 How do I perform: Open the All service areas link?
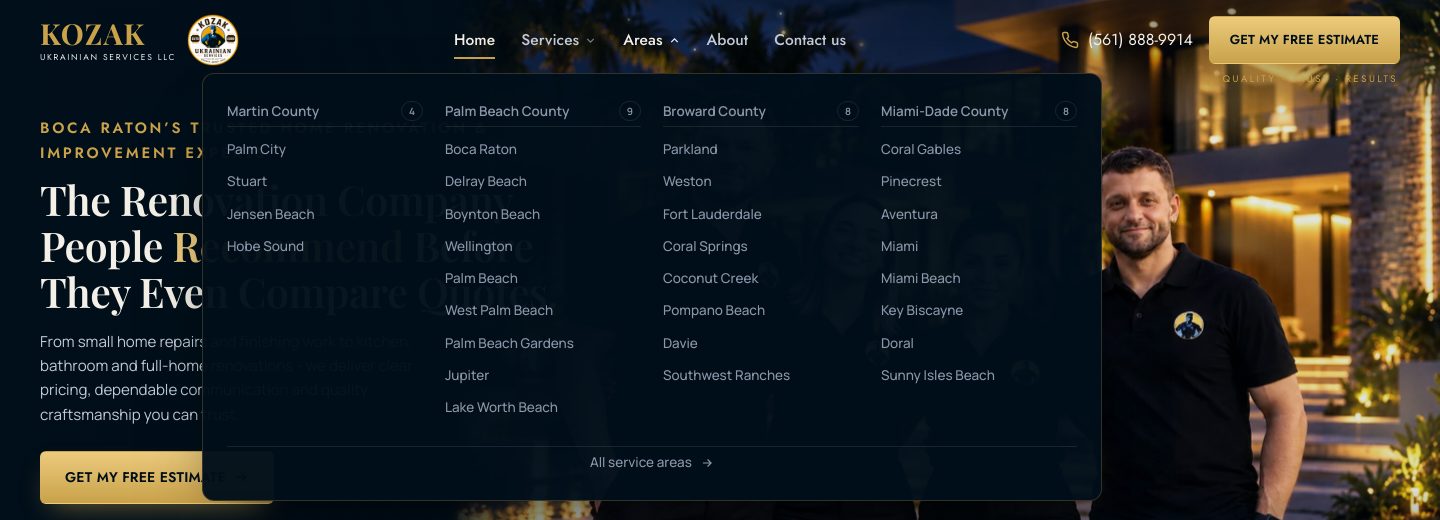tap(651, 463)
